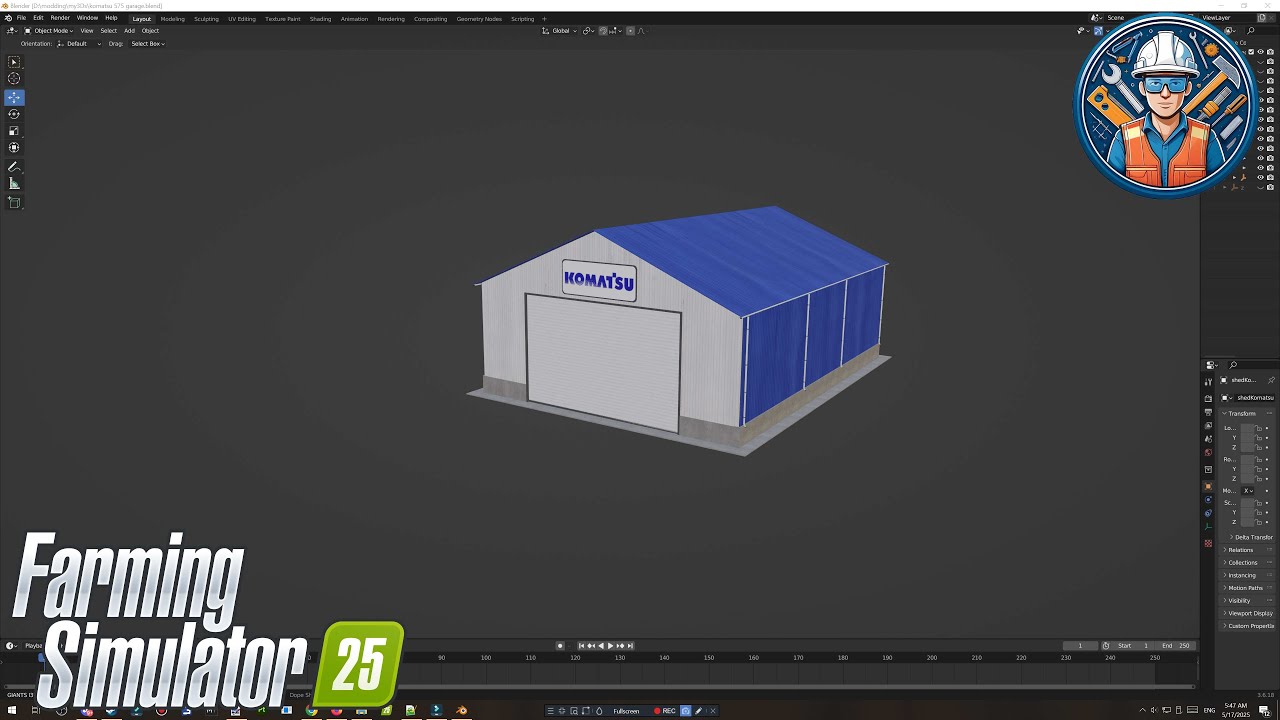Collapse the Transform panel
This screenshot has height=720, width=1280.
tap(1242, 413)
